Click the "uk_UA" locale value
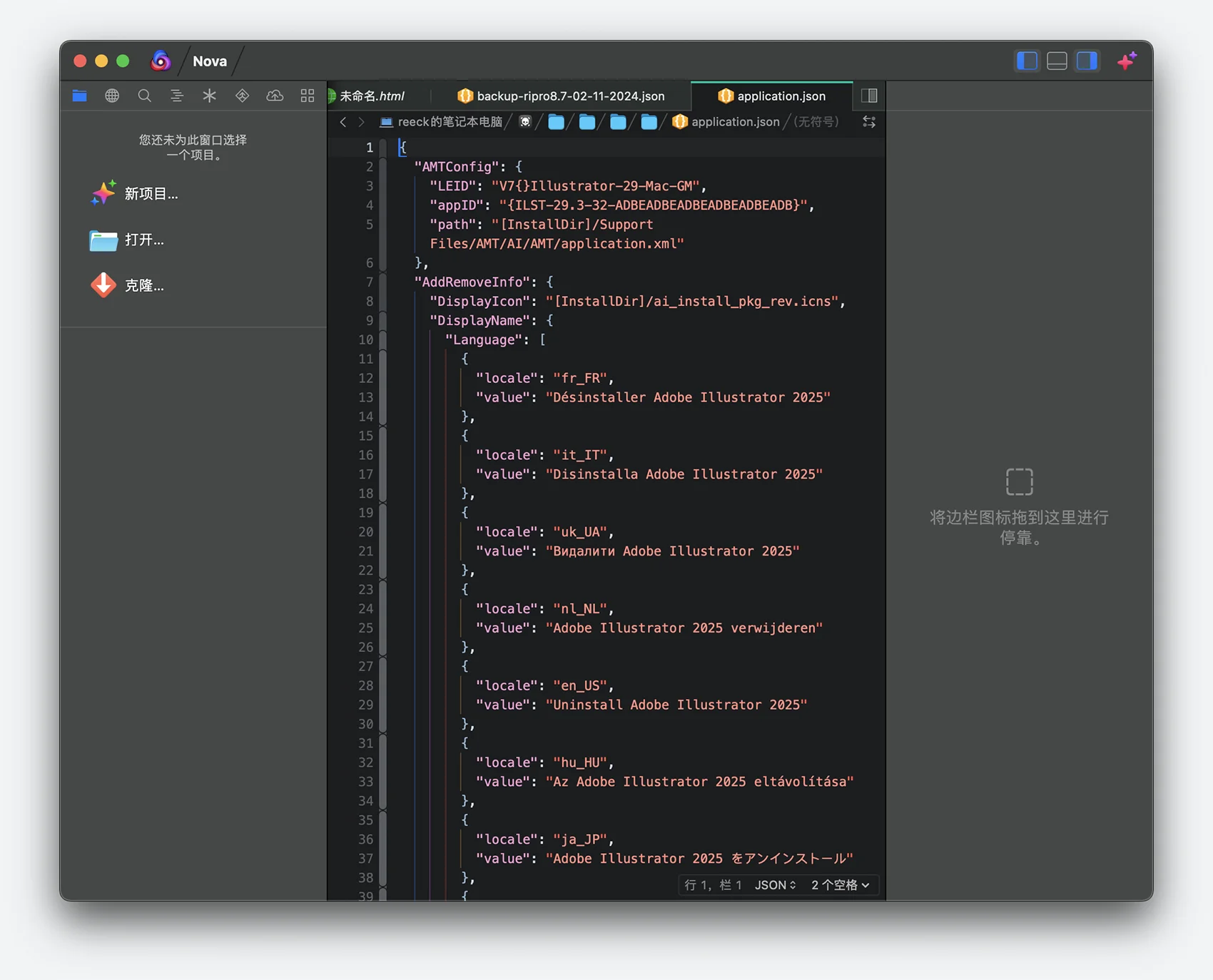Image resolution: width=1213 pixels, height=980 pixels. click(x=580, y=532)
